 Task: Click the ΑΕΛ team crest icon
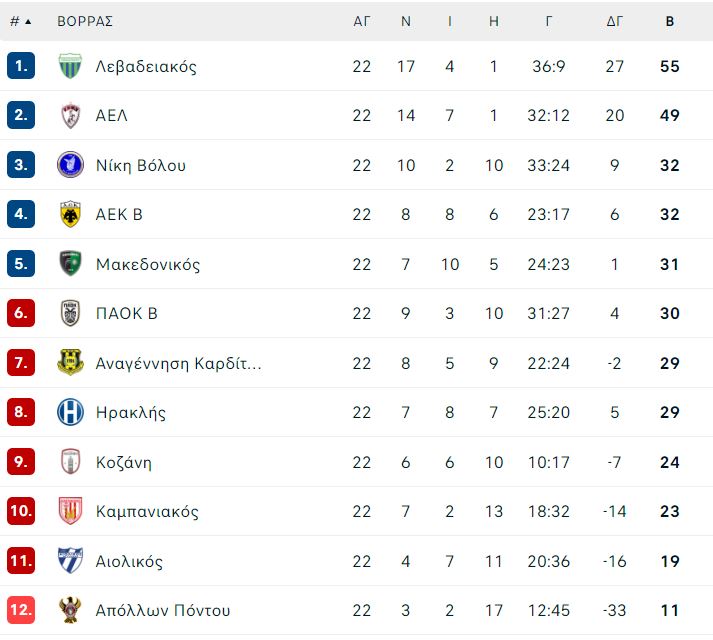[70, 116]
